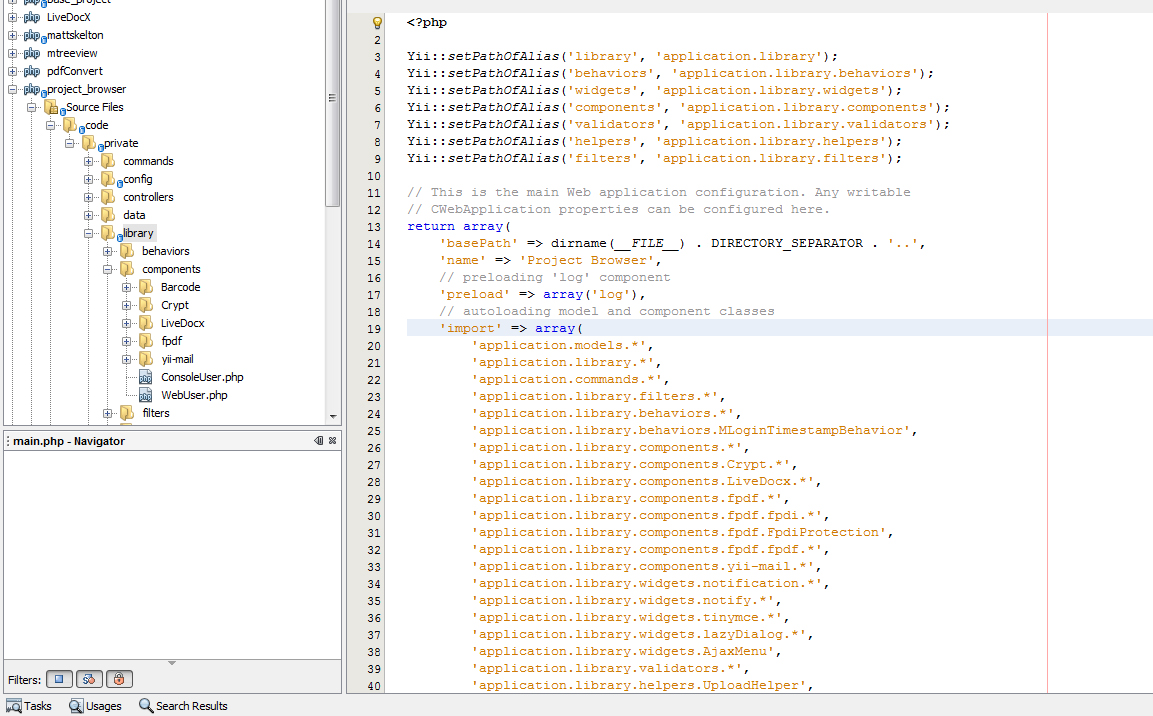The height and width of the screenshot is (716, 1153).
Task: Collapse the library folder
Action: 89,233
